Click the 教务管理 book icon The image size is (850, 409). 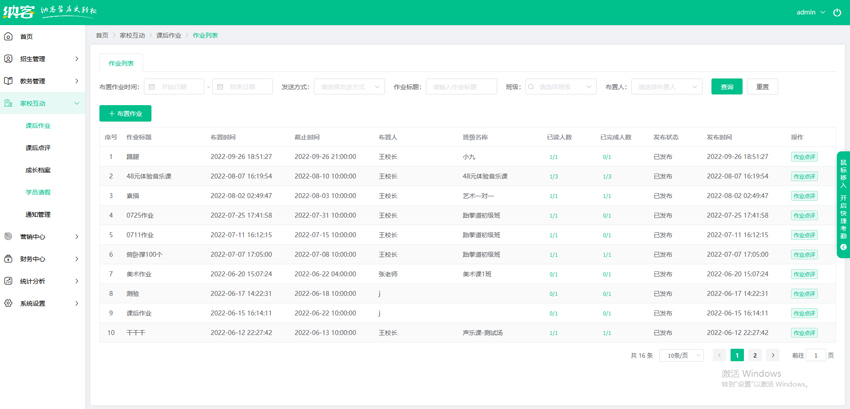(8, 81)
